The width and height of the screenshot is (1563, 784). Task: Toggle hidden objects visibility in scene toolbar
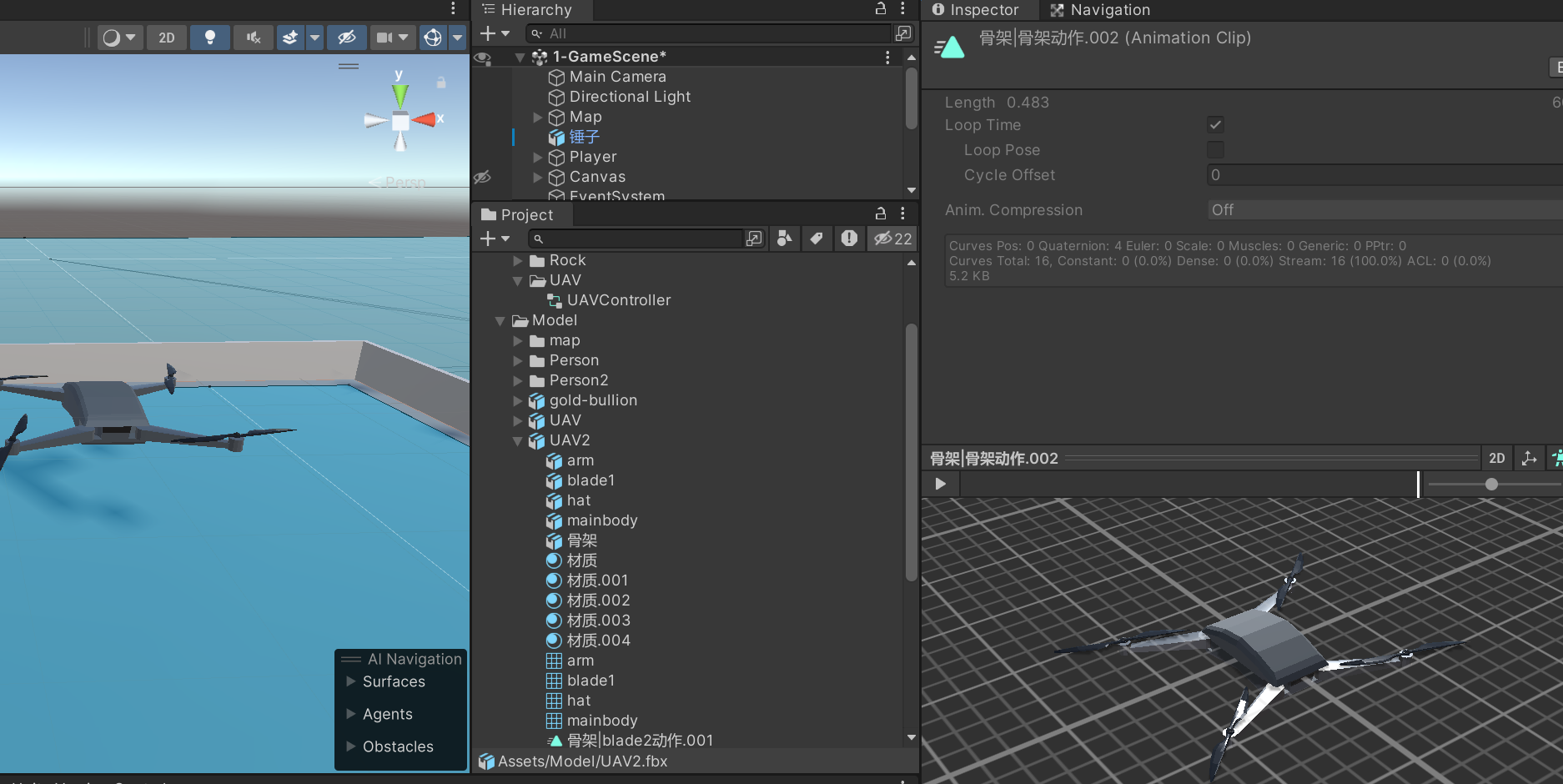click(347, 38)
